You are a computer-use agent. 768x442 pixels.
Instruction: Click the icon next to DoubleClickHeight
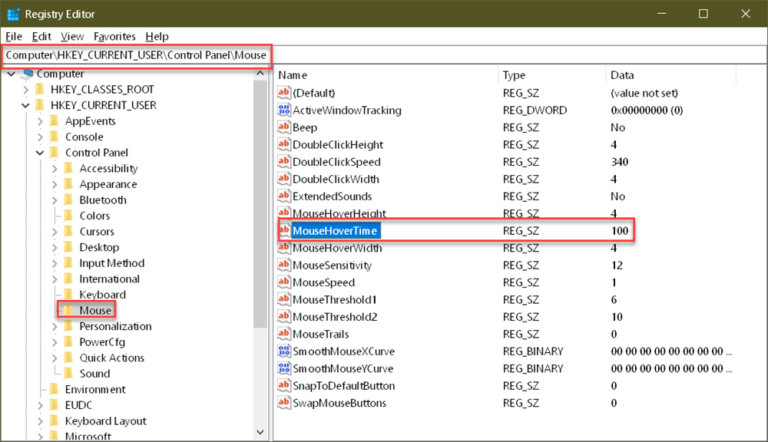tap(284, 144)
